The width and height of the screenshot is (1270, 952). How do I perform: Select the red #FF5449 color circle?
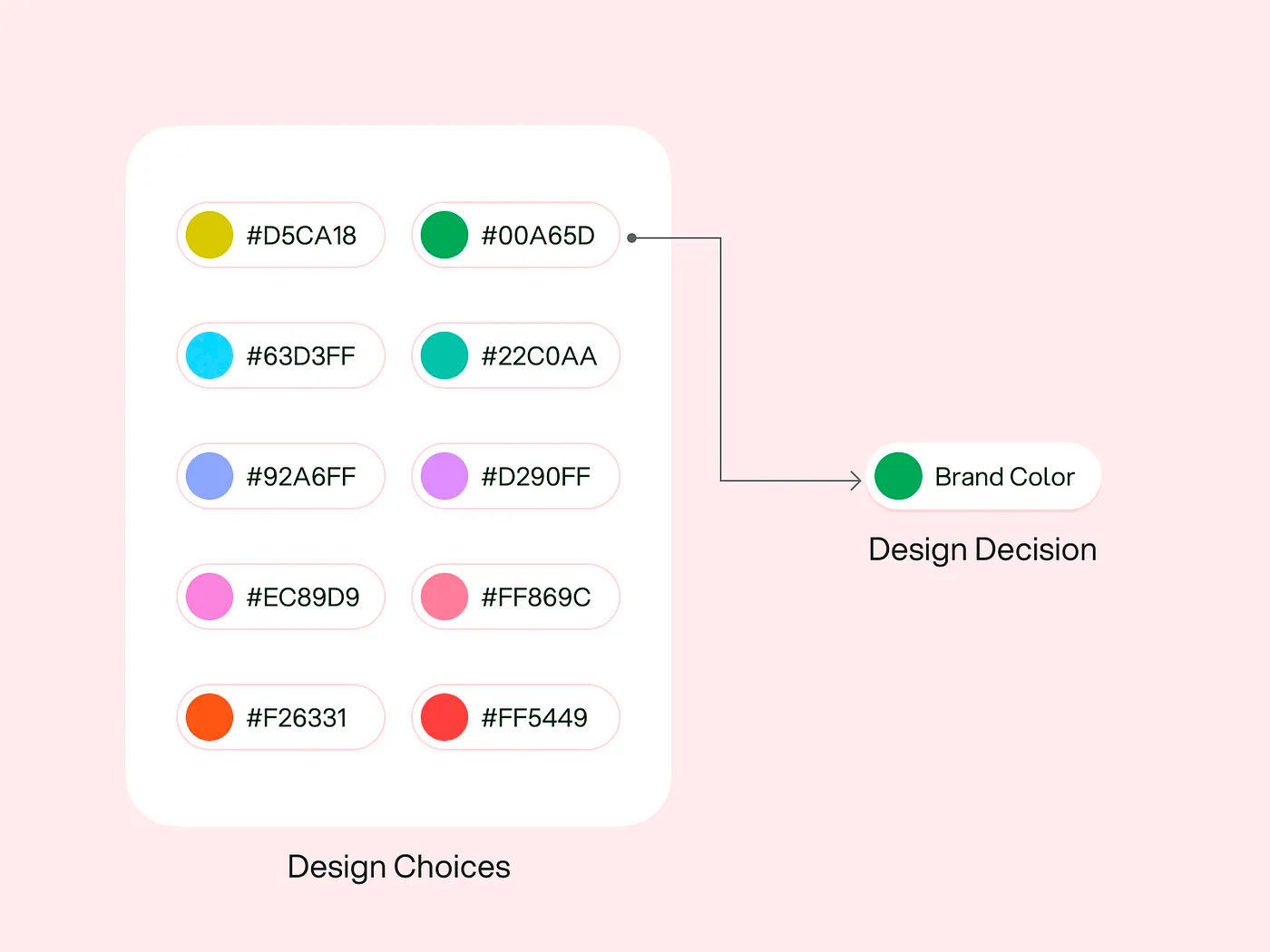click(x=444, y=717)
